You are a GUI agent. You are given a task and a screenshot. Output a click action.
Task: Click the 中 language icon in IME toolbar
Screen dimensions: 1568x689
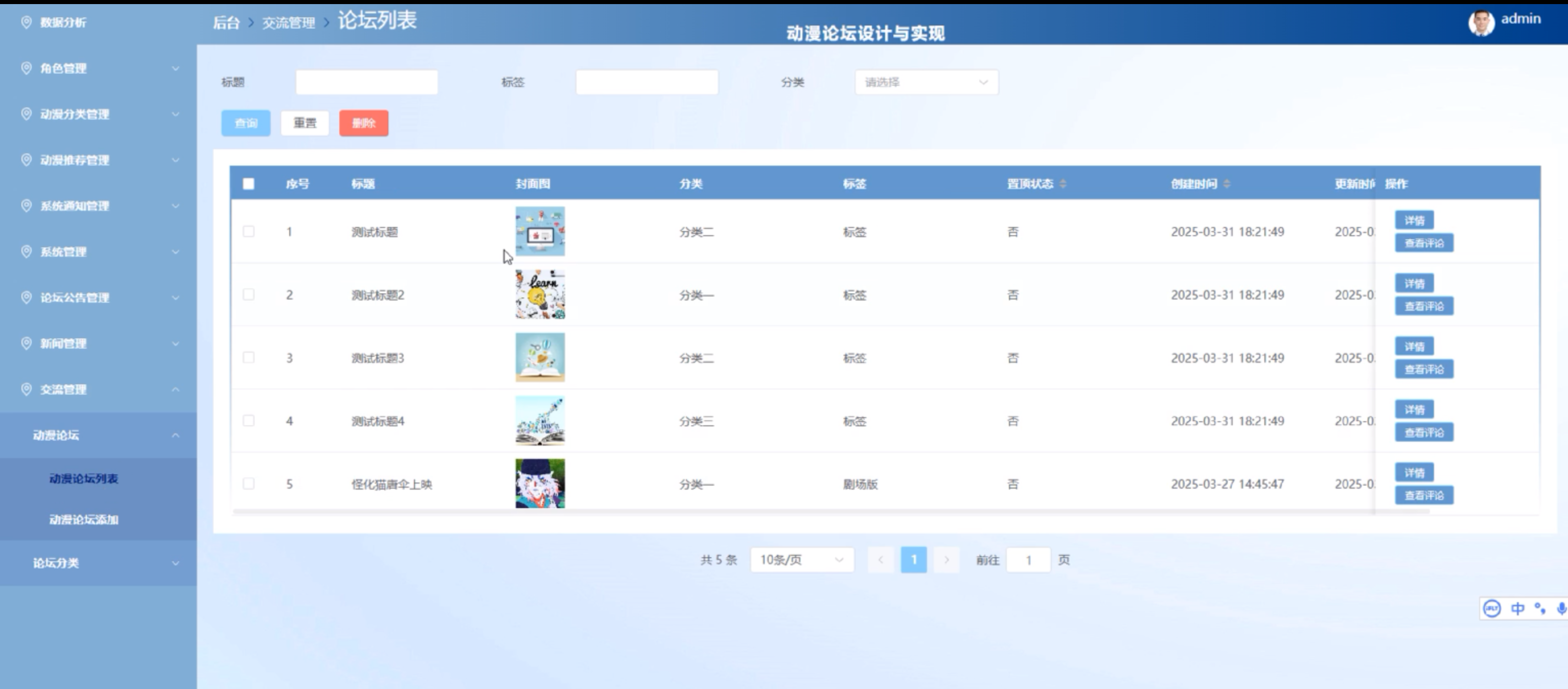click(1517, 609)
